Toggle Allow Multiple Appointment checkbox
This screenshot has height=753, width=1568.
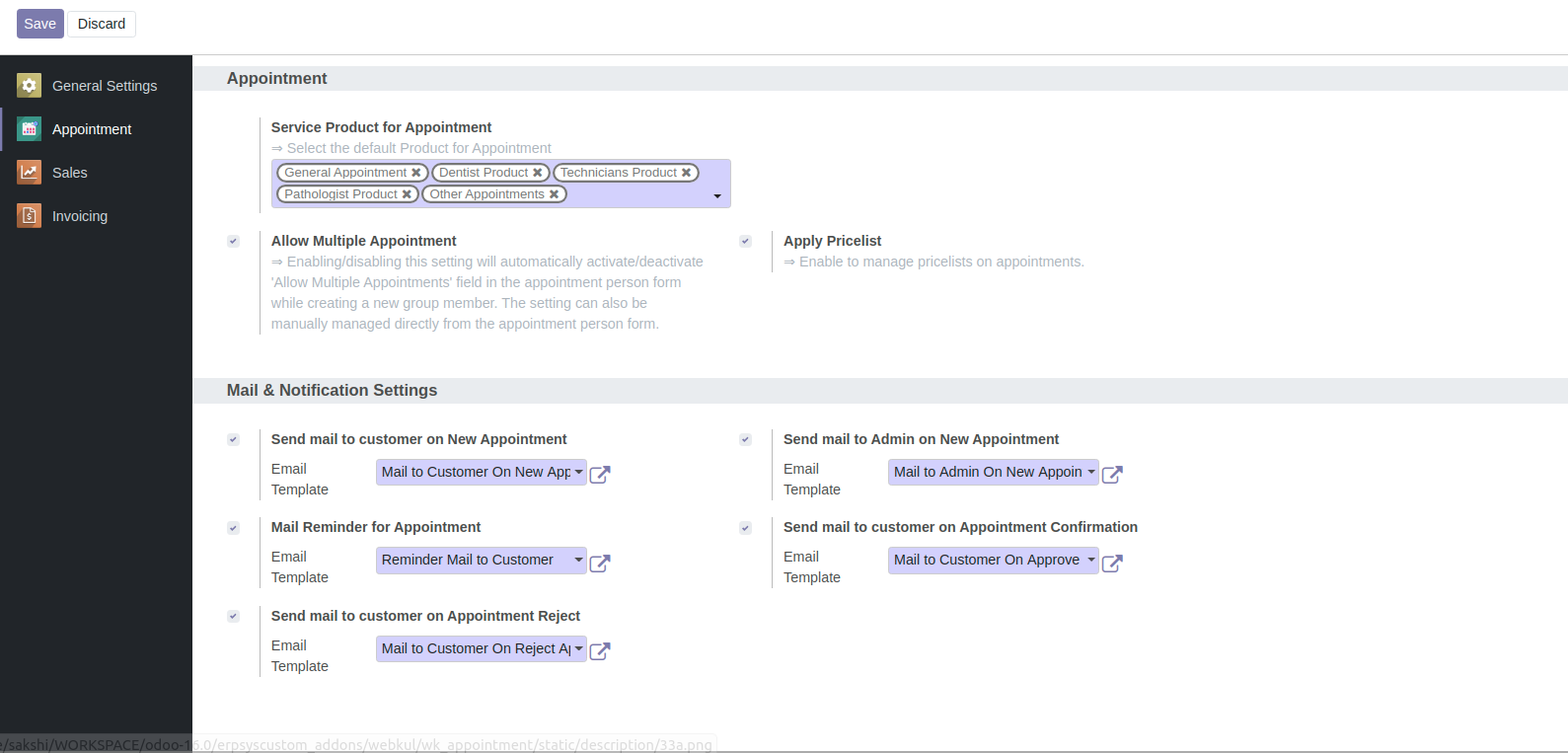click(233, 241)
